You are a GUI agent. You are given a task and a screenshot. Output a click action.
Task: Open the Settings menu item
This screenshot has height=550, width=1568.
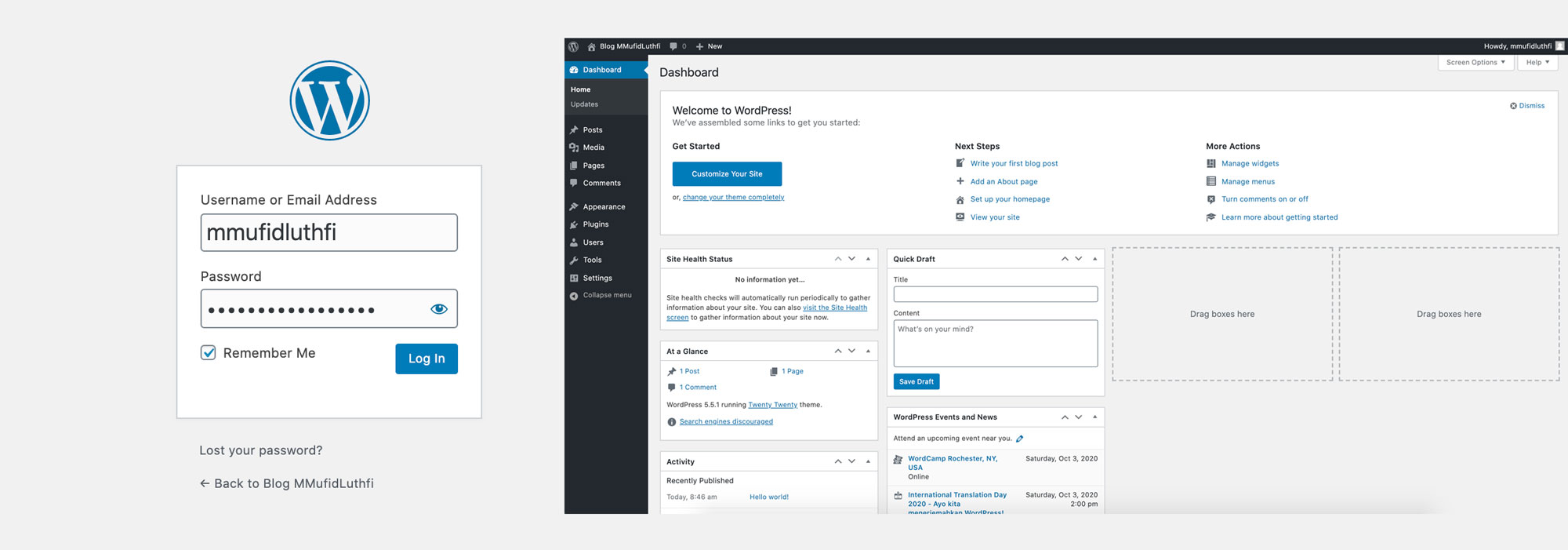coord(606,278)
